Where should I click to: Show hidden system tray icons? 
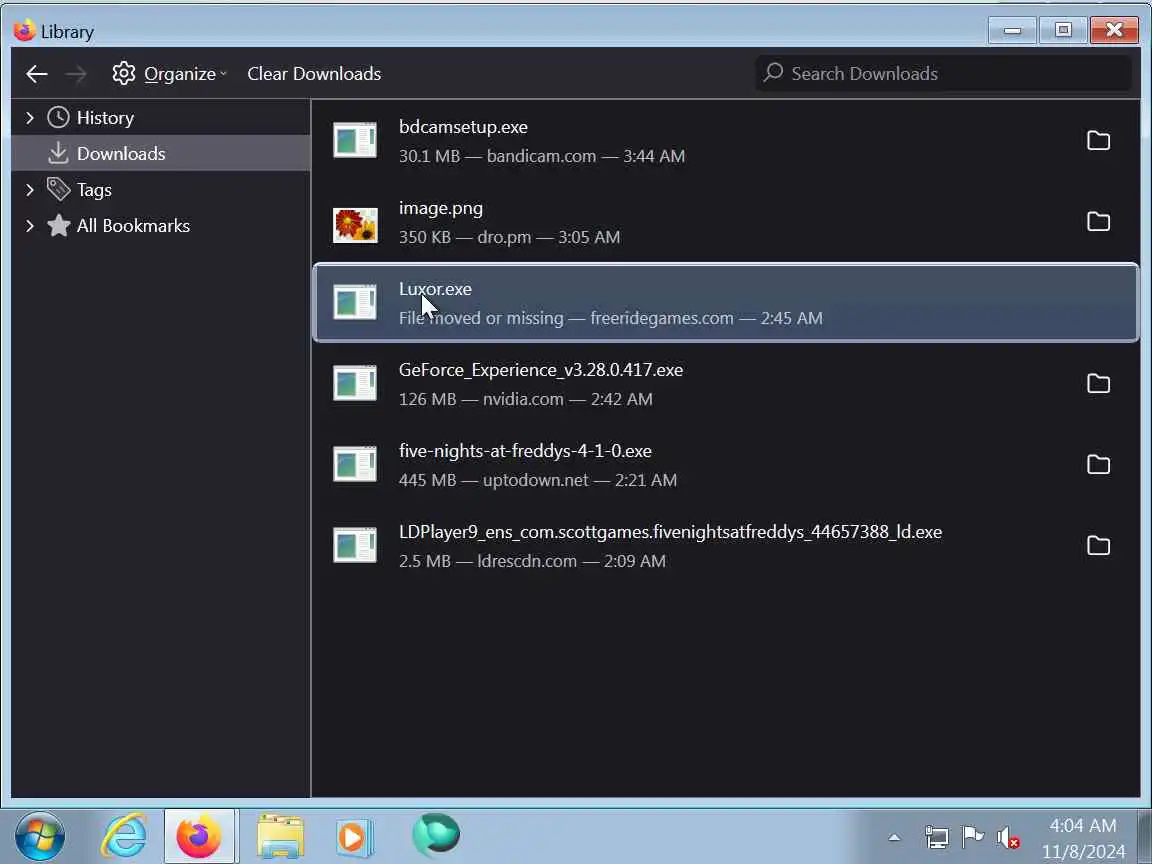pyautogui.click(x=894, y=837)
